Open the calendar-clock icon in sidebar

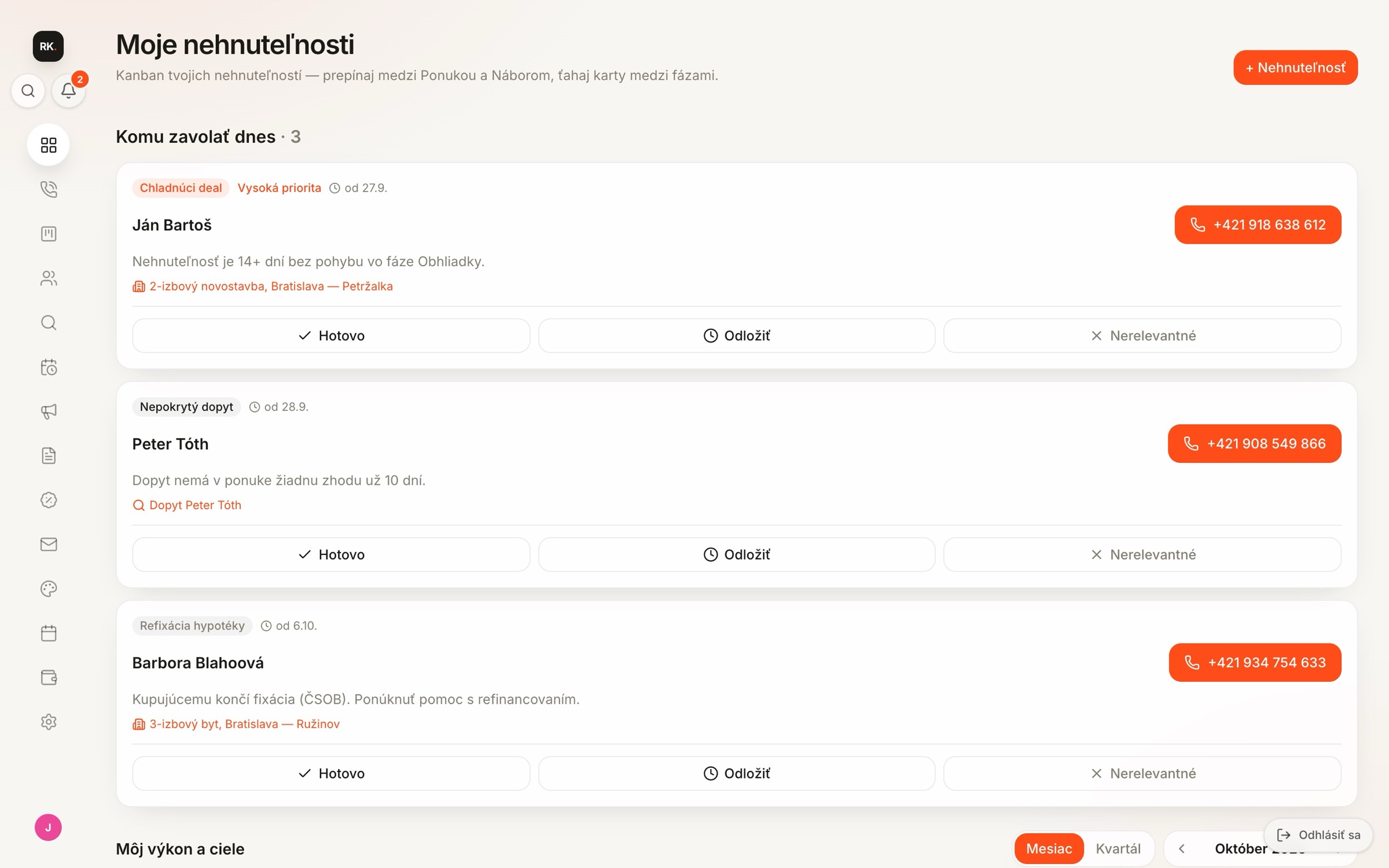pos(49,367)
